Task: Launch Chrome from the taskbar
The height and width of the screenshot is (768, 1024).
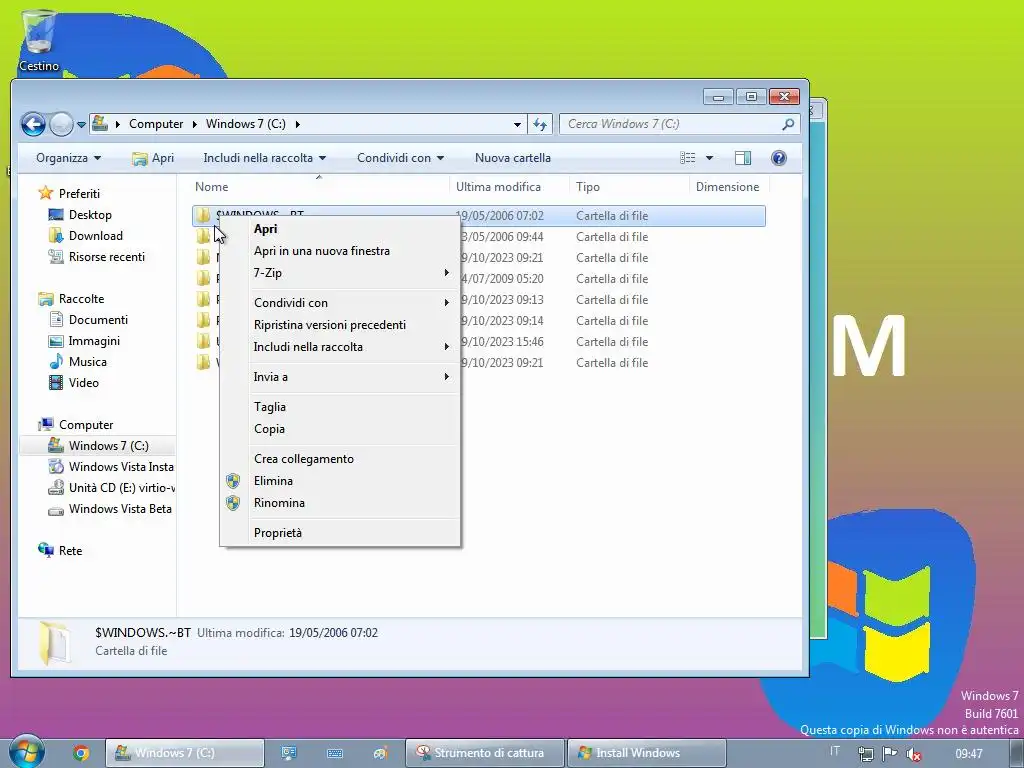Action: pyautogui.click(x=81, y=754)
